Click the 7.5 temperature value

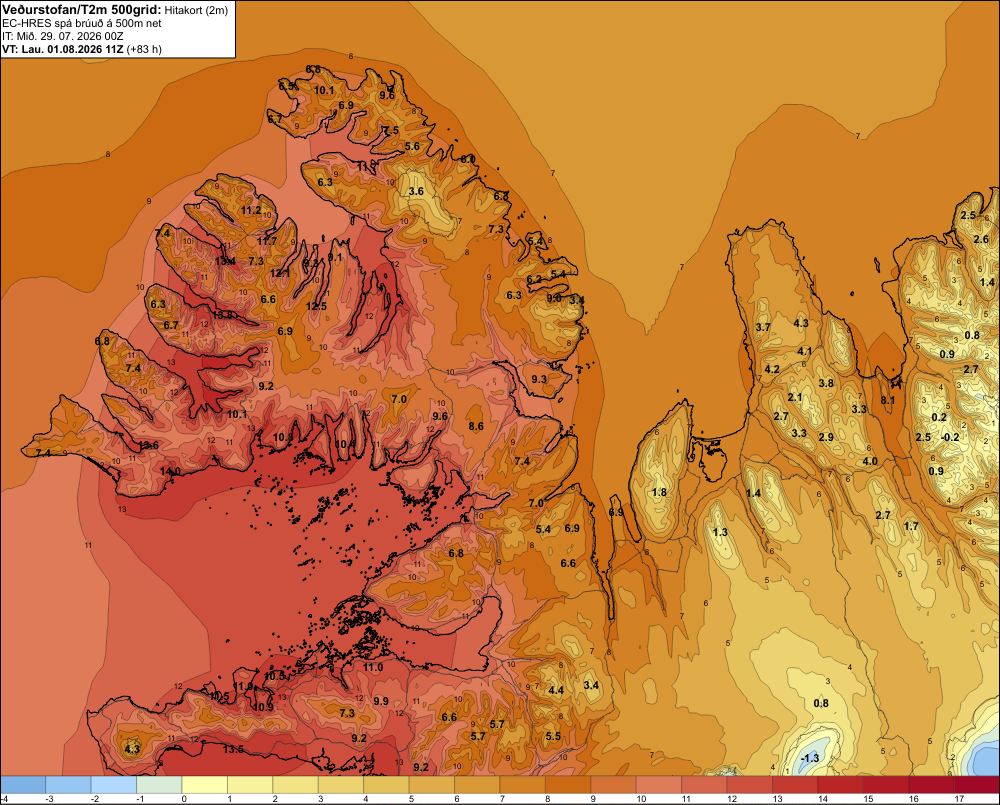[391, 130]
